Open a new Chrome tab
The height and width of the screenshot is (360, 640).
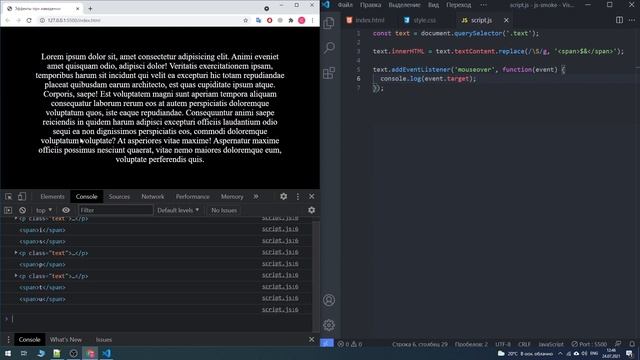90,8
